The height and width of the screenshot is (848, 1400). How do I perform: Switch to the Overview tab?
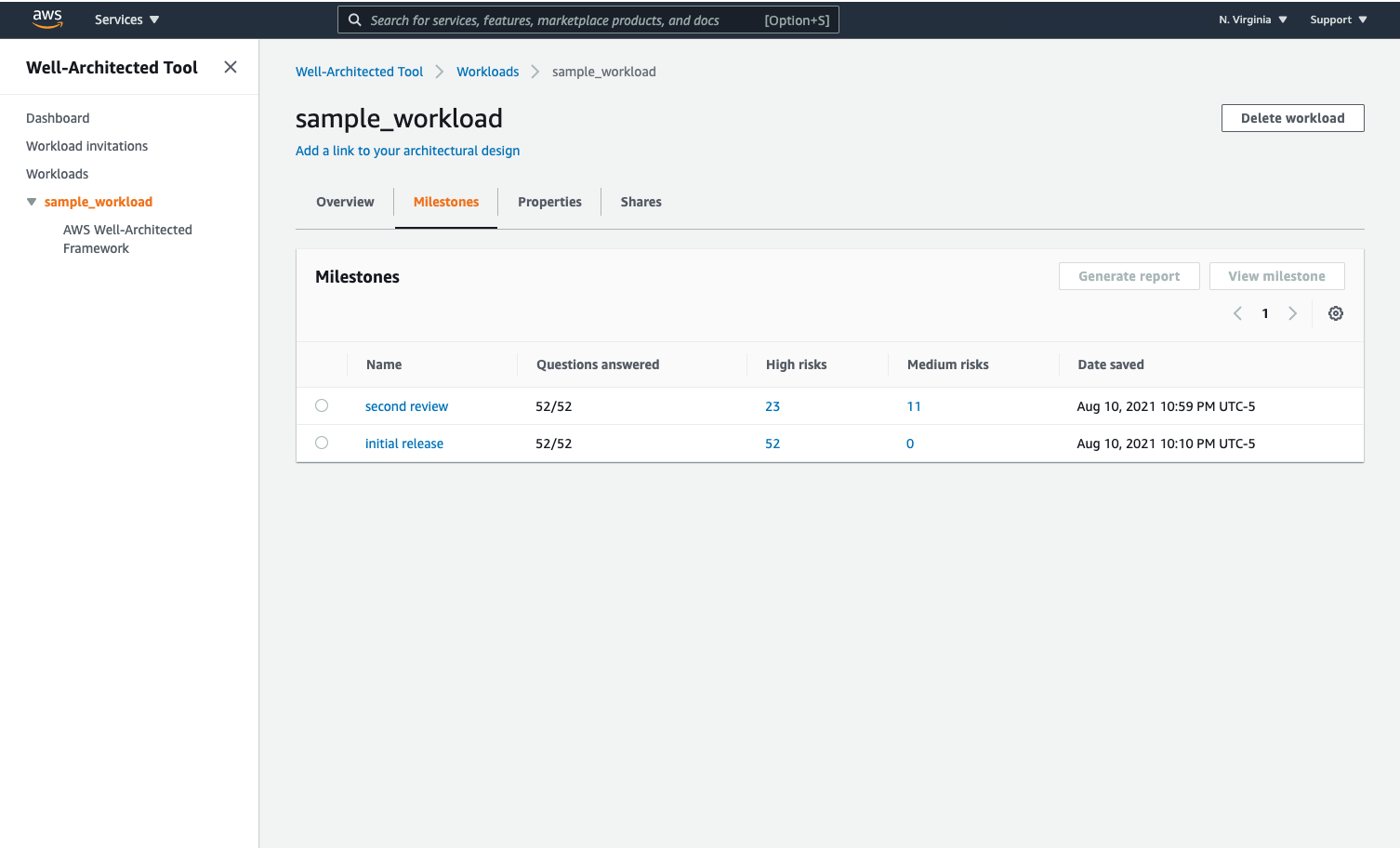(345, 202)
